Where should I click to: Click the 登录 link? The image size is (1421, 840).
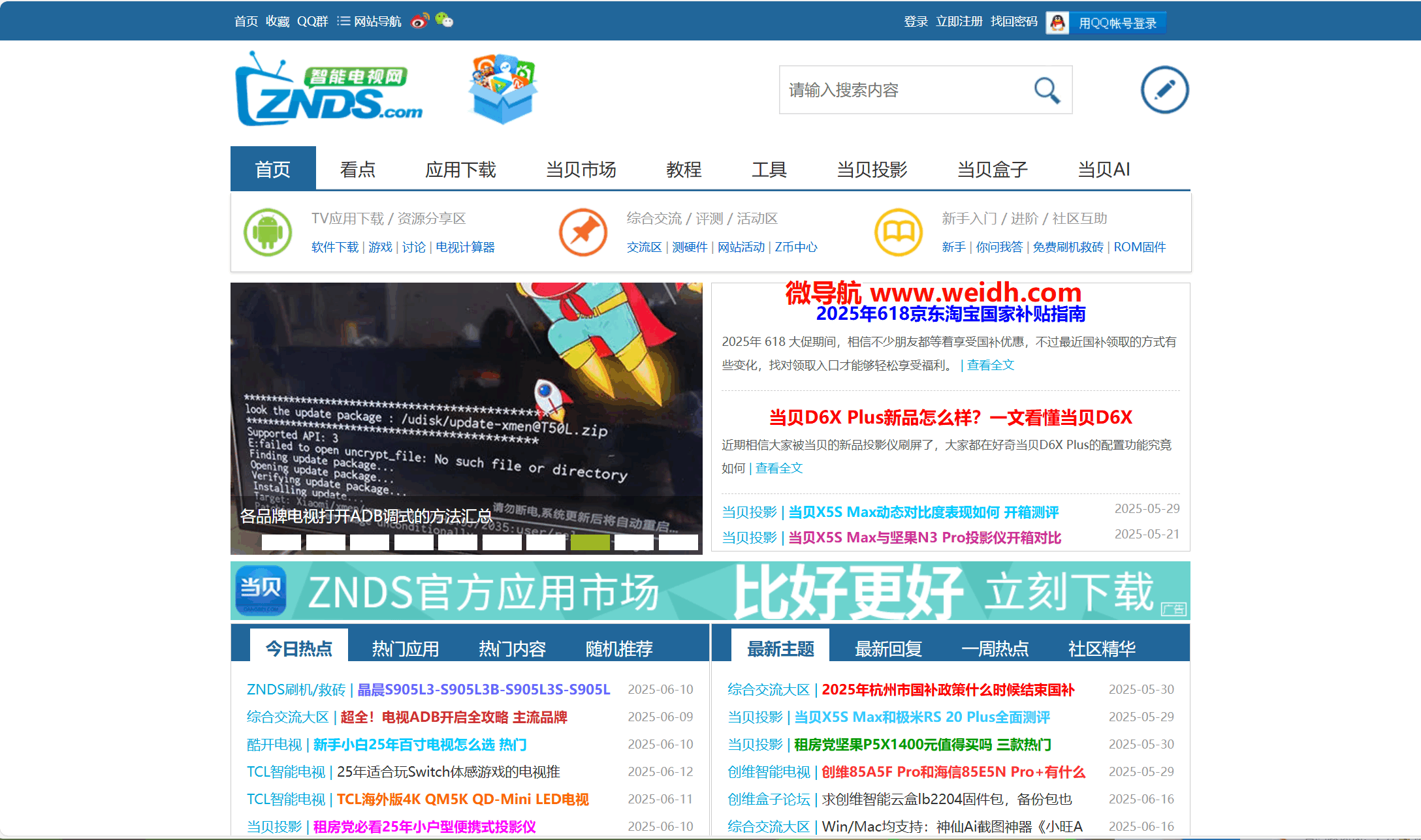(x=916, y=22)
